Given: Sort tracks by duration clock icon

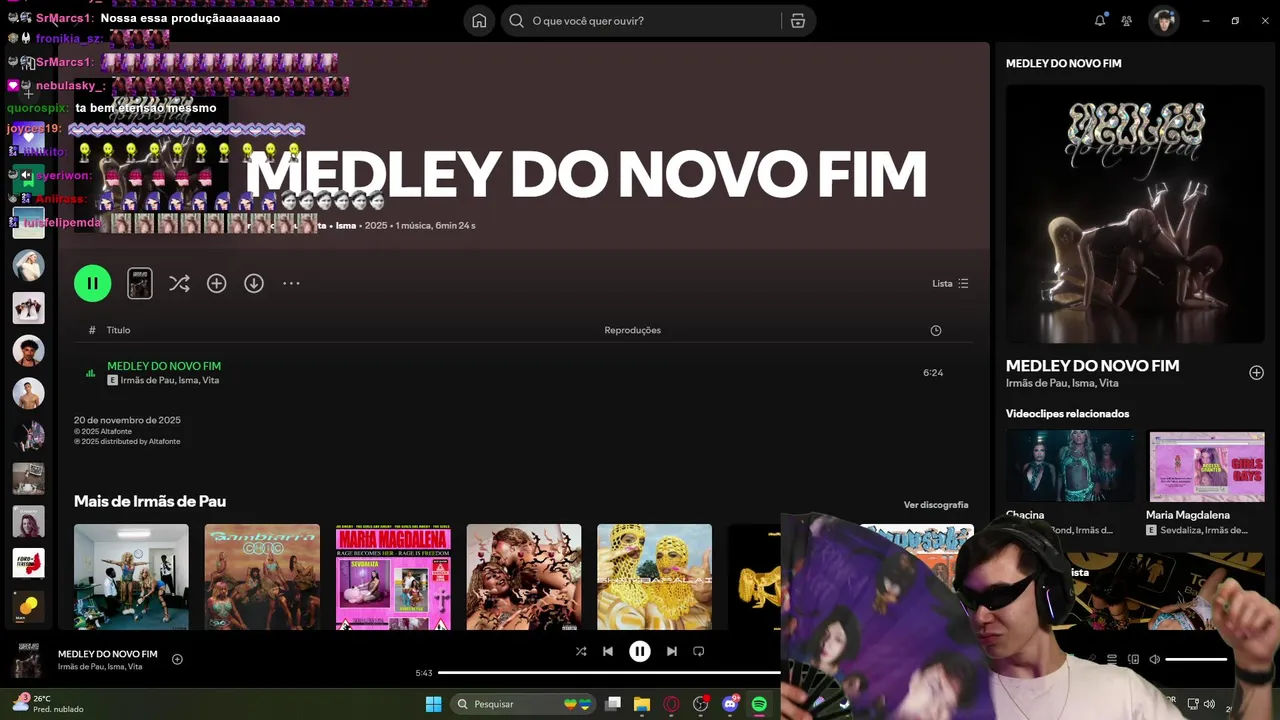Looking at the screenshot, I should pos(936,330).
